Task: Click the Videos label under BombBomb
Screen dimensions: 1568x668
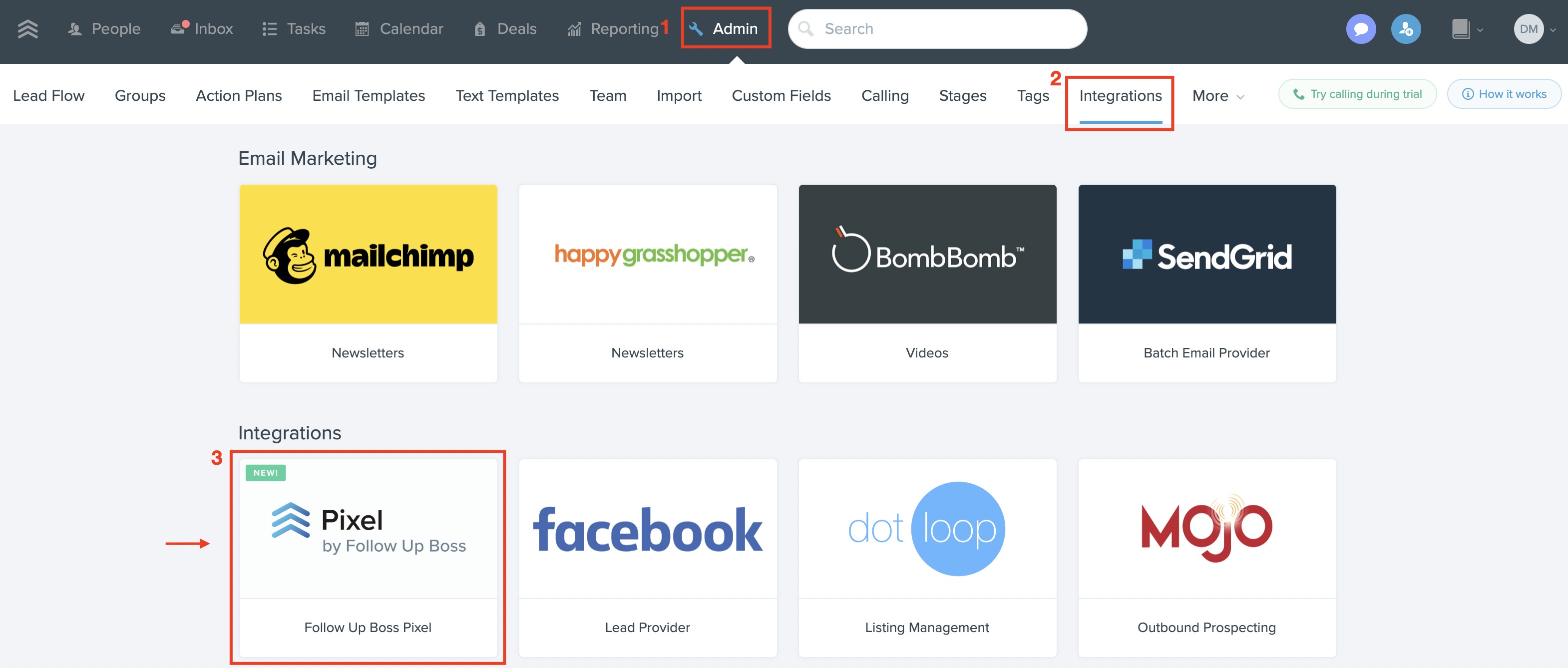Action: click(x=926, y=353)
